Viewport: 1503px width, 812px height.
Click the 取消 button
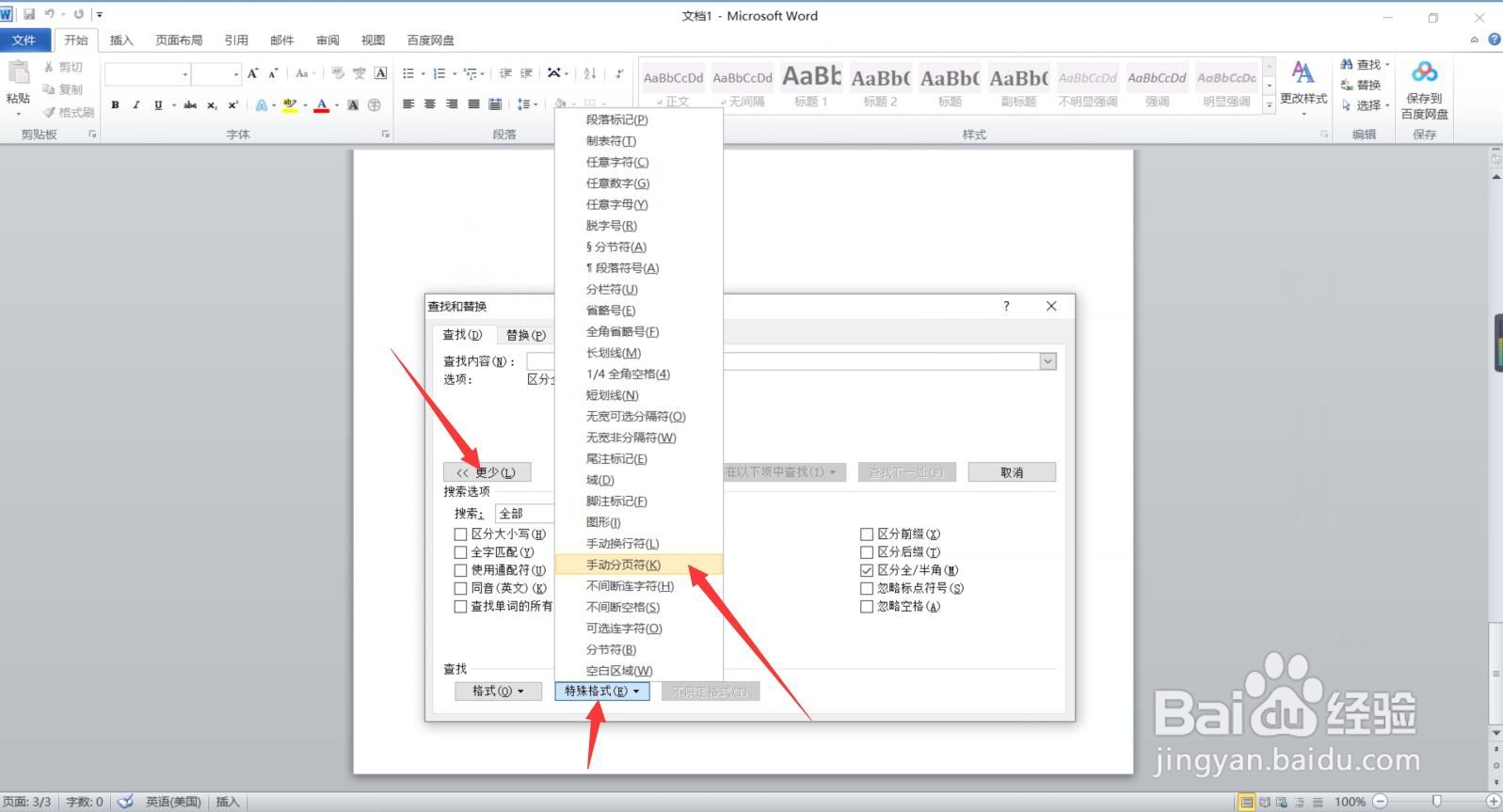coord(1012,472)
